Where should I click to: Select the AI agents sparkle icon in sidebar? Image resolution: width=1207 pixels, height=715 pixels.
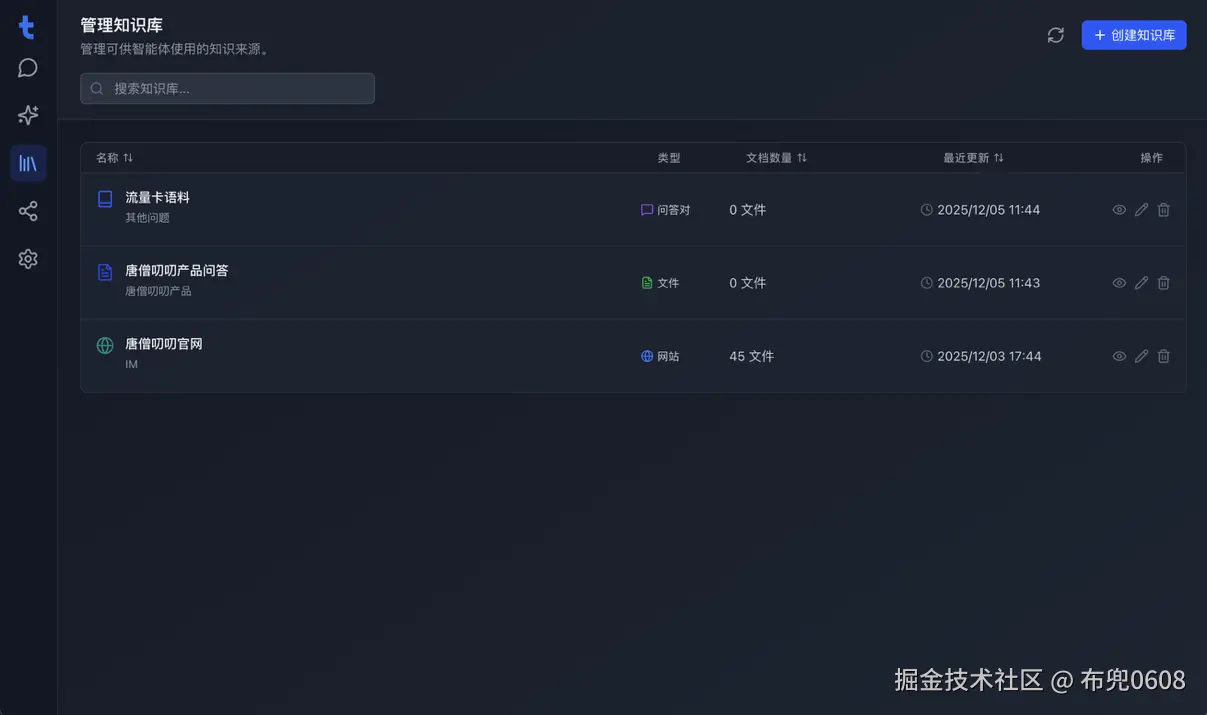tap(27, 115)
